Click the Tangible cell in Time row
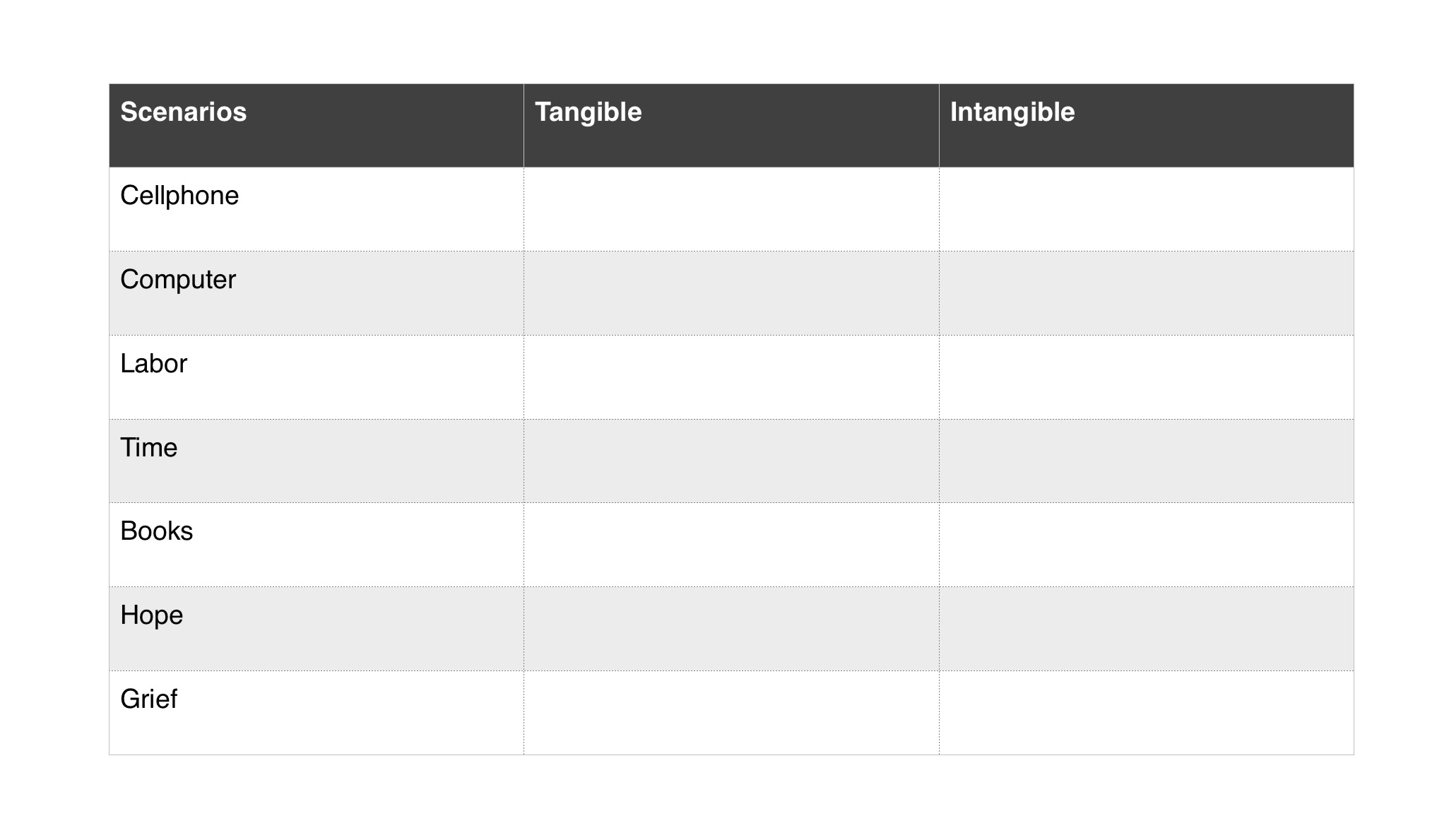This screenshot has height=840, width=1437. coord(731,461)
